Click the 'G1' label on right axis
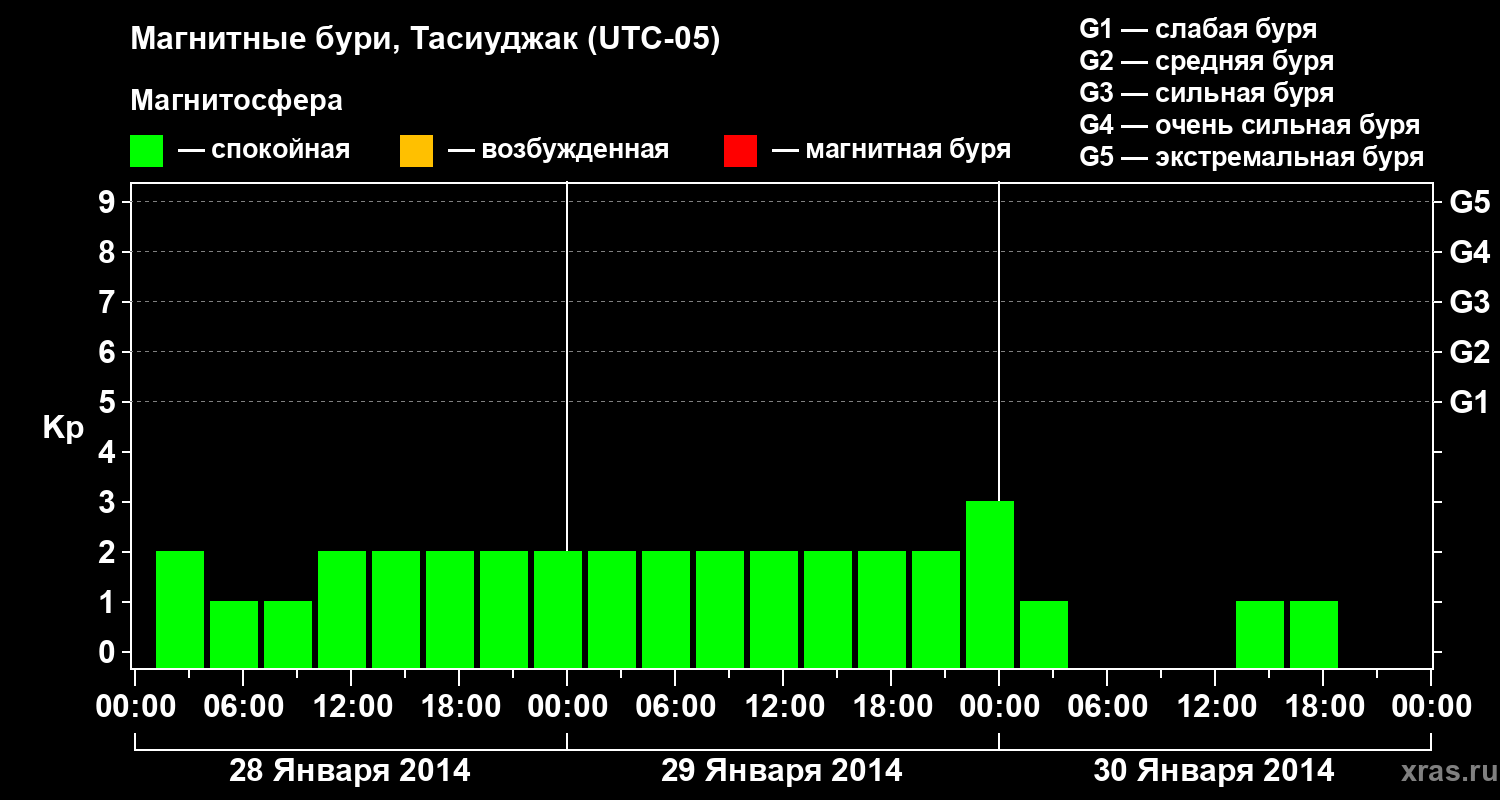The width and height of the screenshot is (1500, 800). point(1470,402)
